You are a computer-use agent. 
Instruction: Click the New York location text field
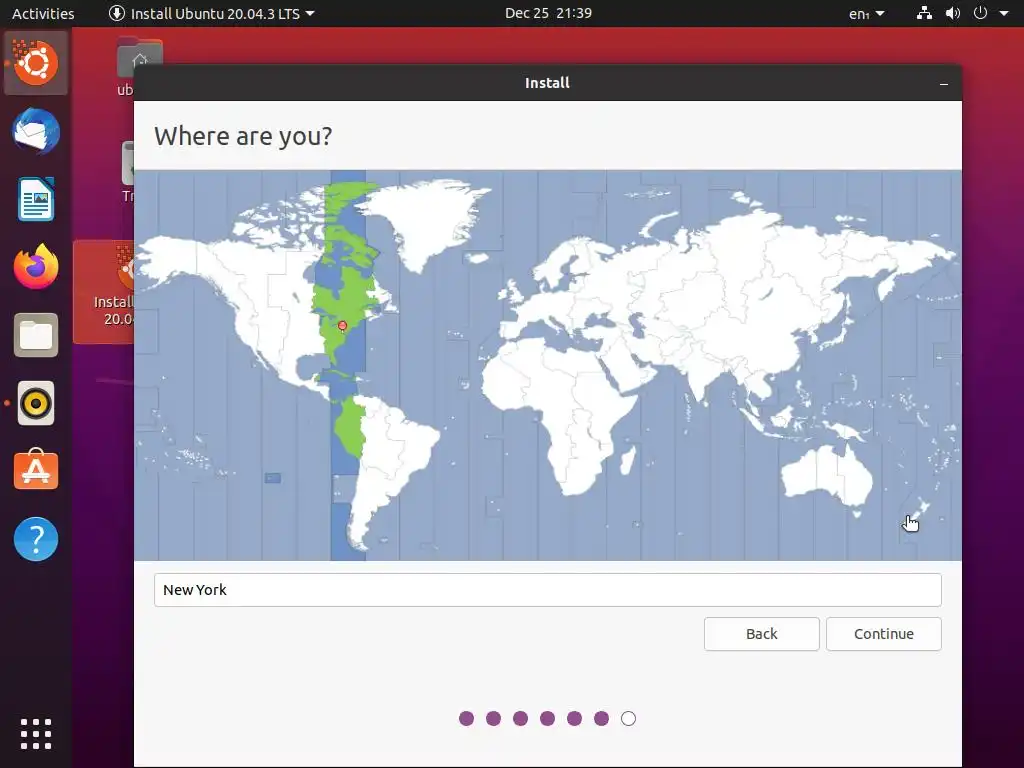pyautogui.click(x=547, y=590)
